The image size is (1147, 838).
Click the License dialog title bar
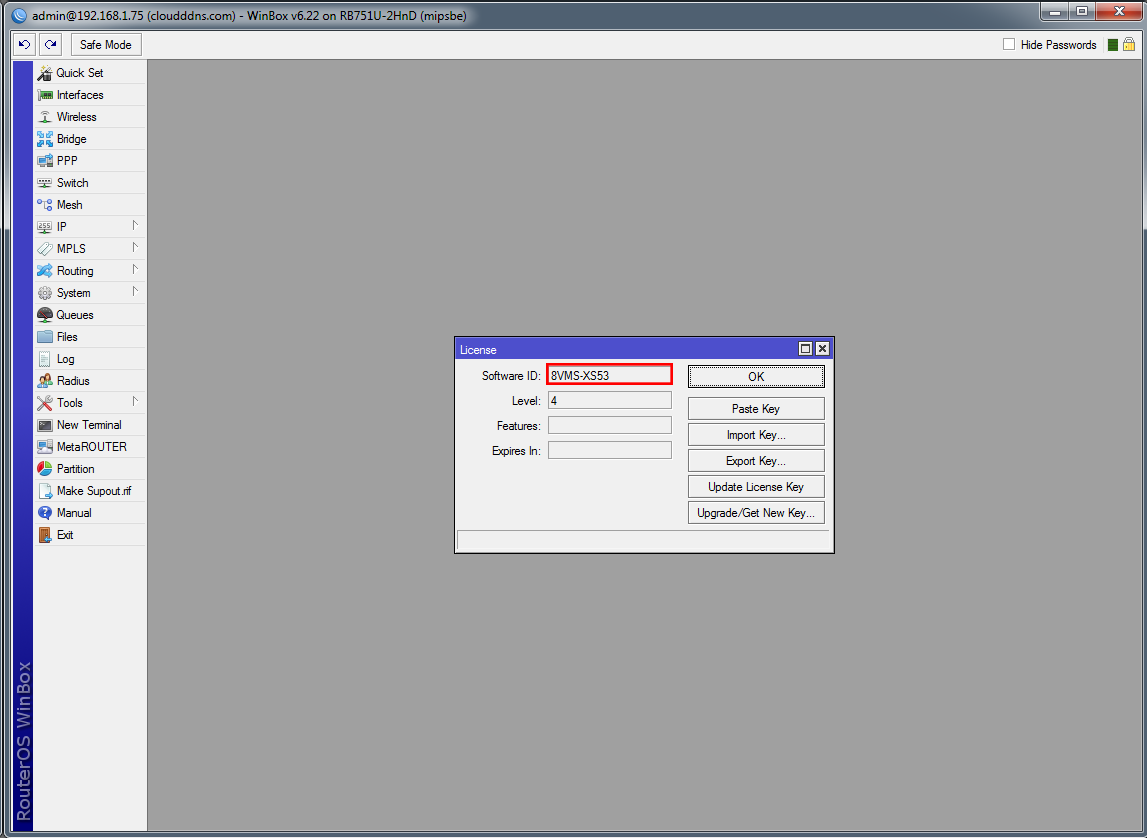coord(627,349)
